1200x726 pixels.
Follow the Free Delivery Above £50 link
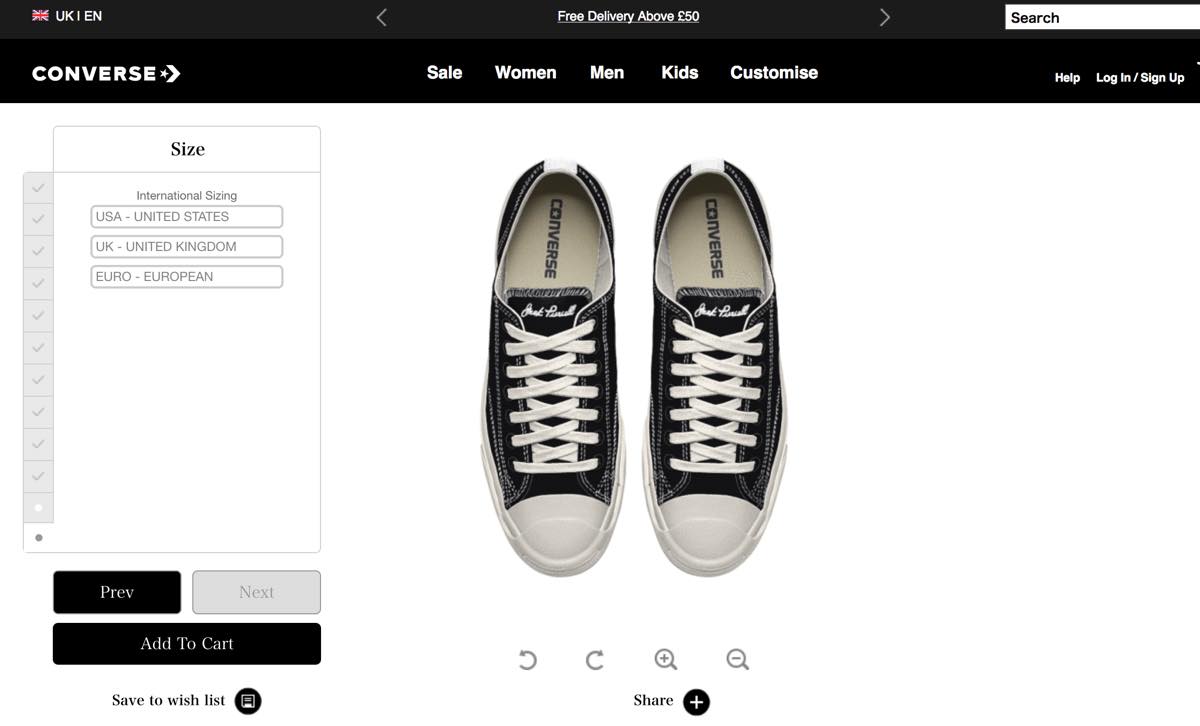coord(628,16)
